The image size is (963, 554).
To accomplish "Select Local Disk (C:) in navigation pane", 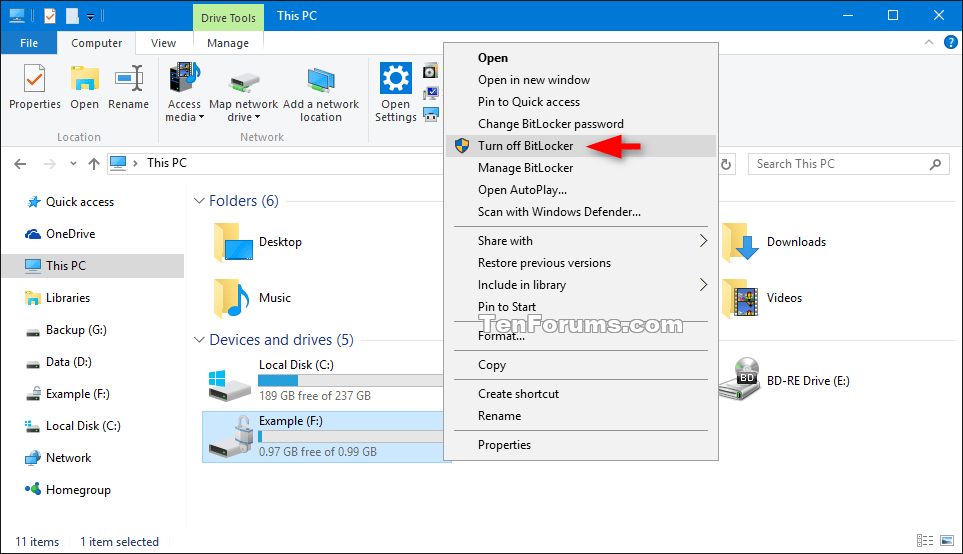I will (83, 426).
